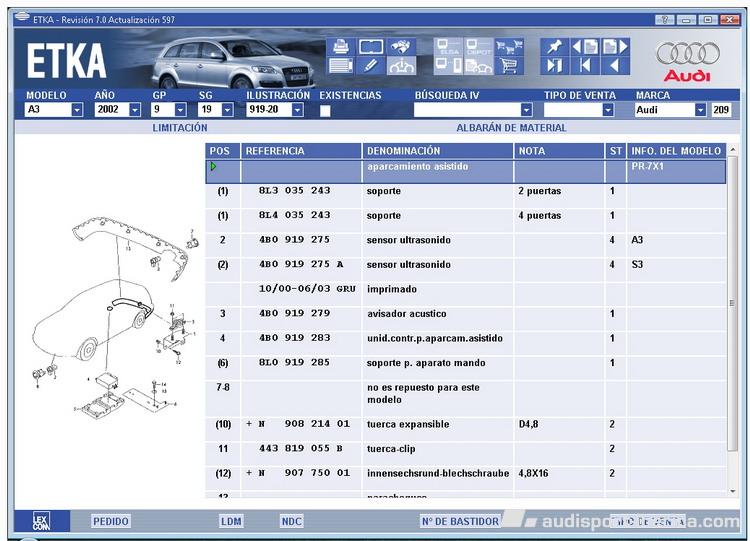
Task: Click the parts table vertical scrollbar thumb
Action: coord(732,303)
